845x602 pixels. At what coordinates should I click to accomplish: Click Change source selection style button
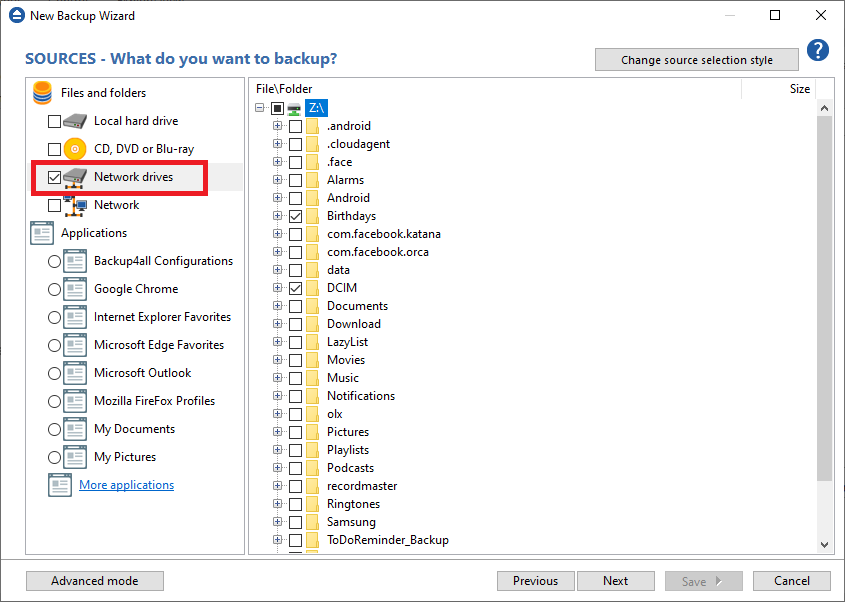[x=697, y=60]
